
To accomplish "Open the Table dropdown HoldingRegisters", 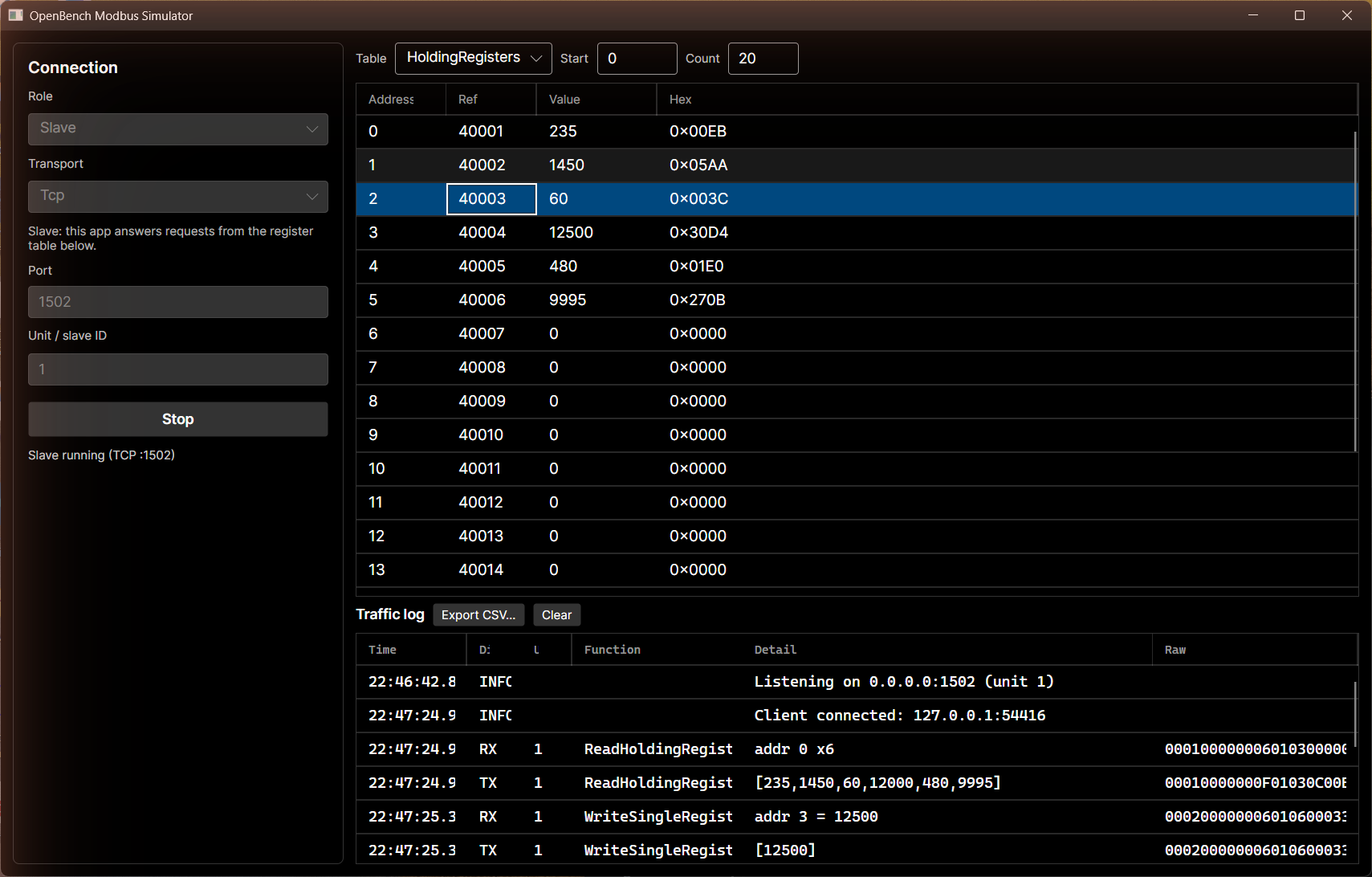I will [x=474, y=59].
